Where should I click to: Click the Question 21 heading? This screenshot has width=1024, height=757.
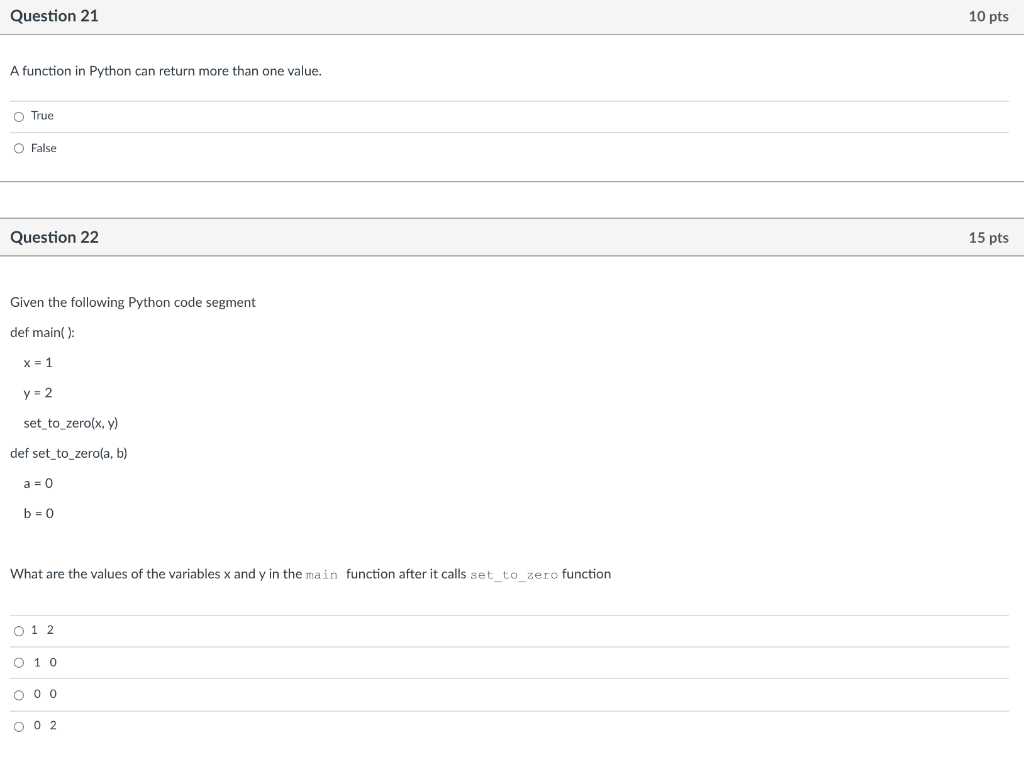coord(54,16)
